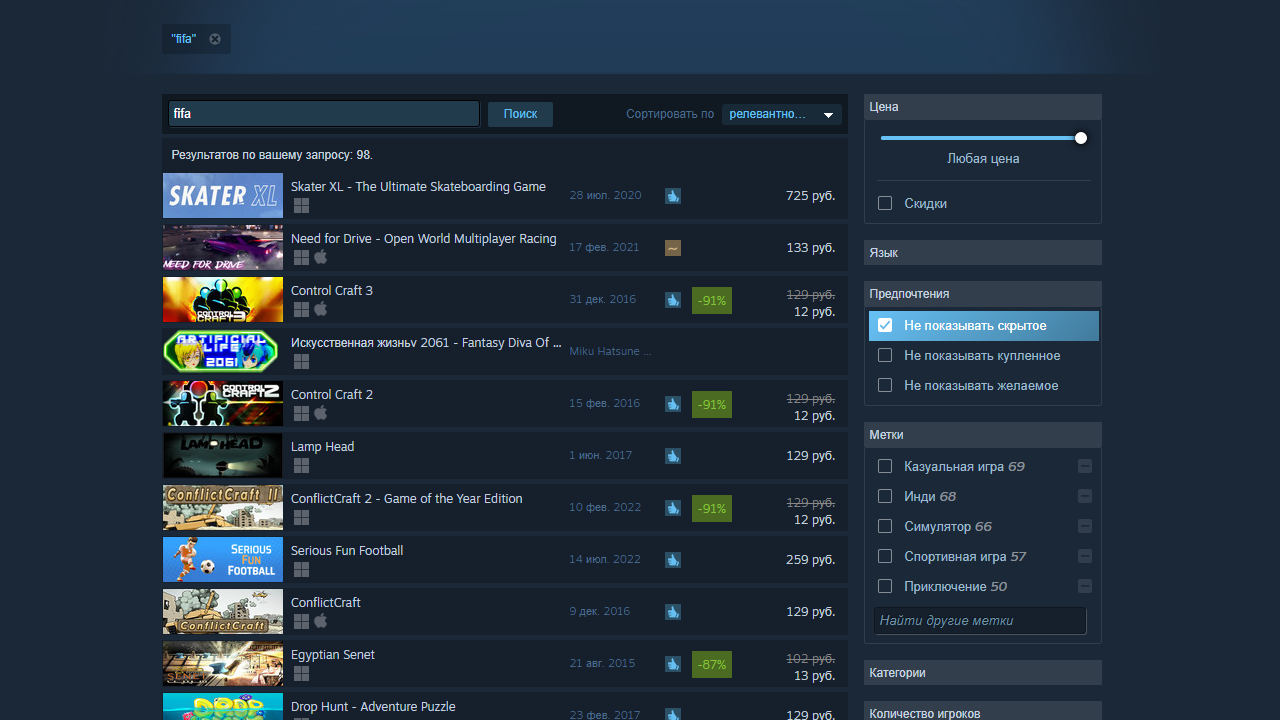Check Не показывать желаемое
1280x720 pixels.
click(885, 385)
